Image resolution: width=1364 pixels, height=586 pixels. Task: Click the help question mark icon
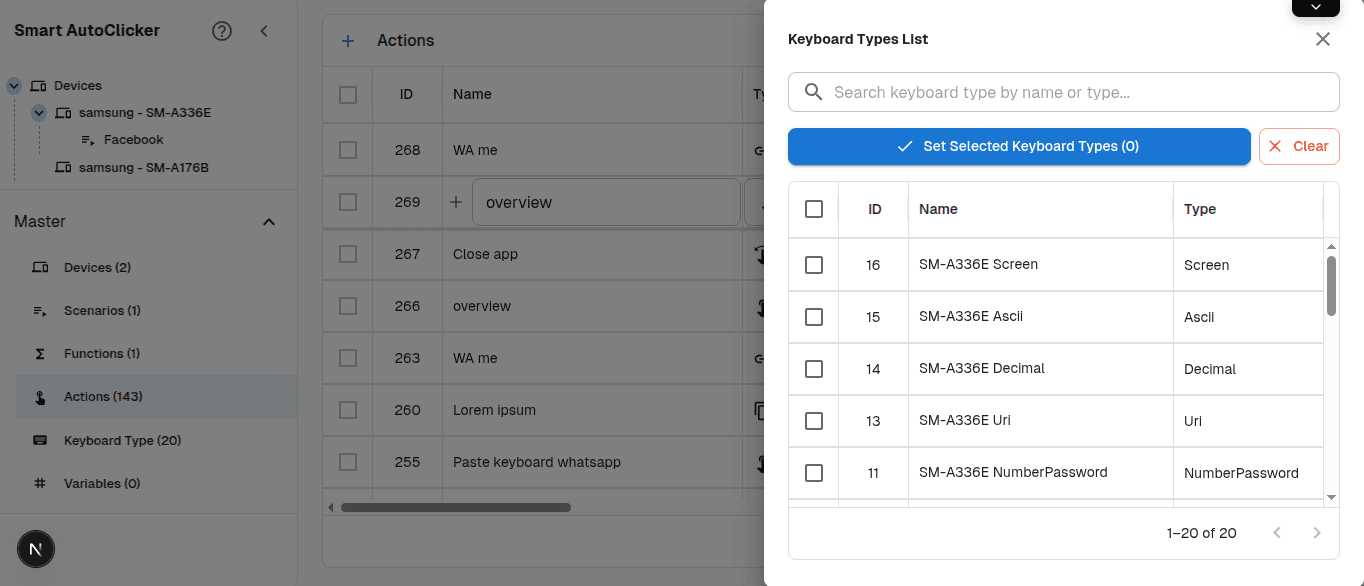pyautogui.click(x=222, y=31)
